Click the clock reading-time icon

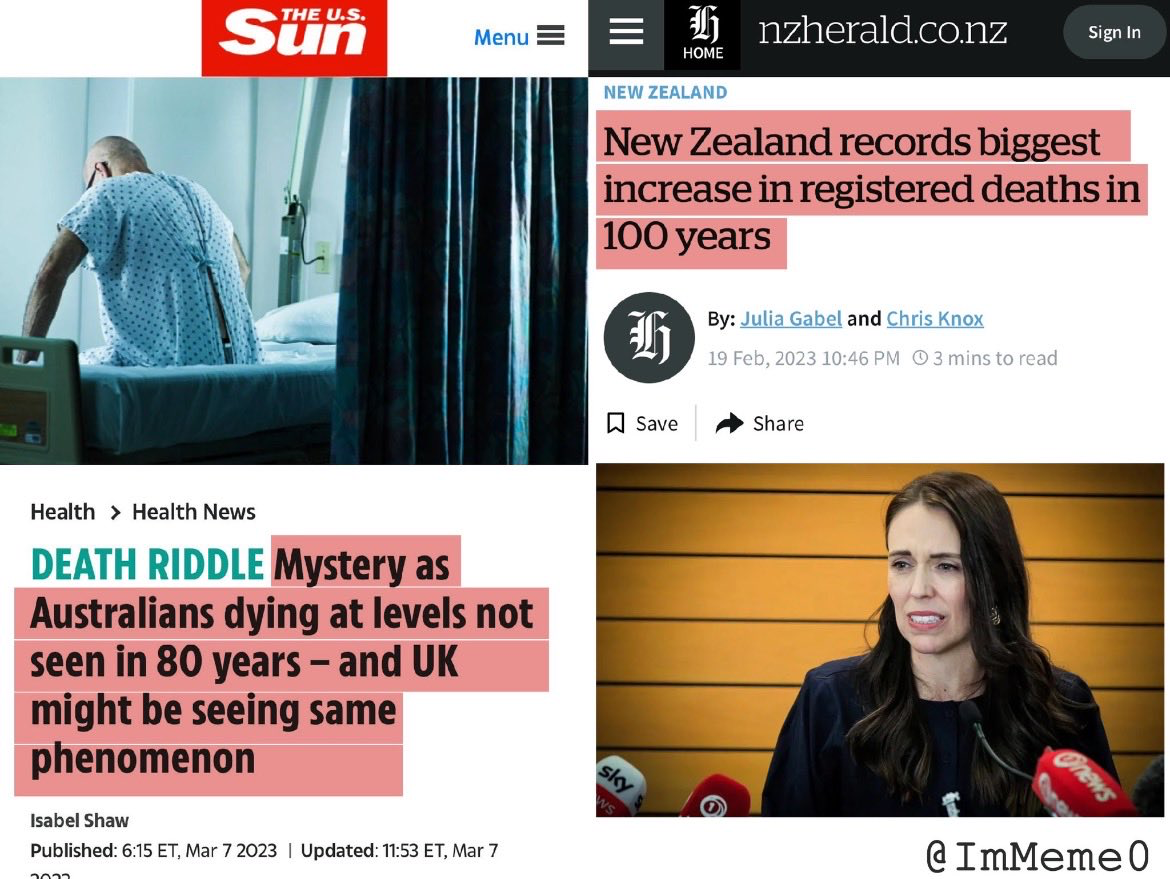tap(920, 358)
